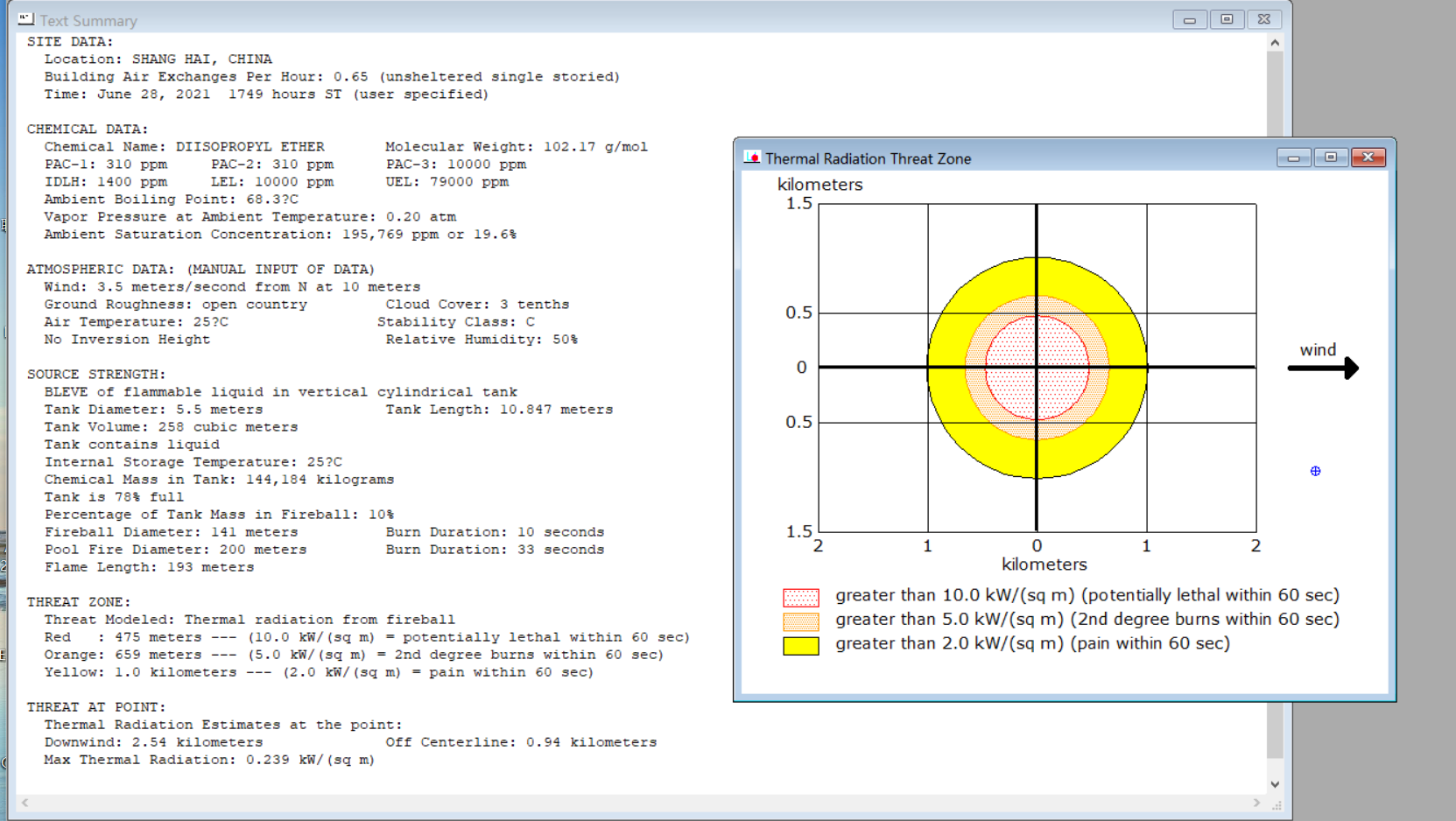Click the orange 5.0 kW legend swatch
The width and height of the screenshot is (1456, 821).
click(x=801, y=621)
